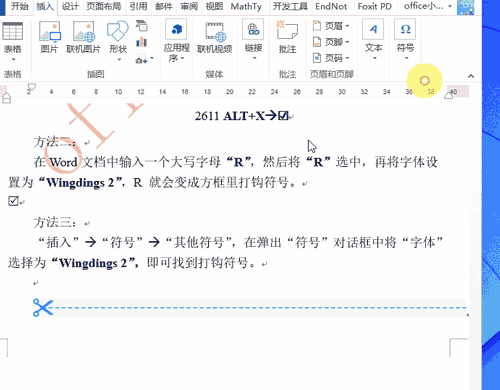Open the 邮件 mailings tab

[x=164, y=6]
